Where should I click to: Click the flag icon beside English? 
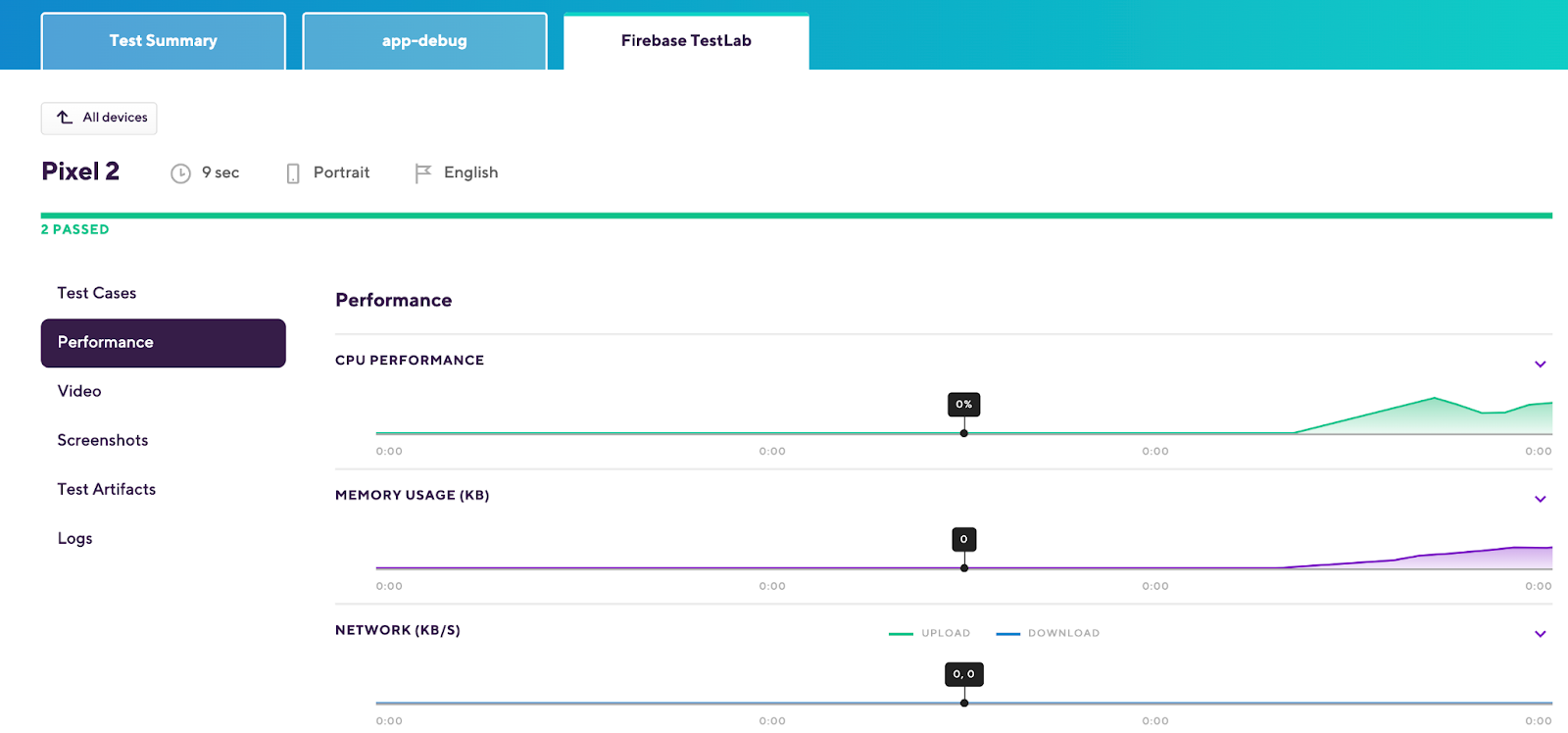point(422,173)
